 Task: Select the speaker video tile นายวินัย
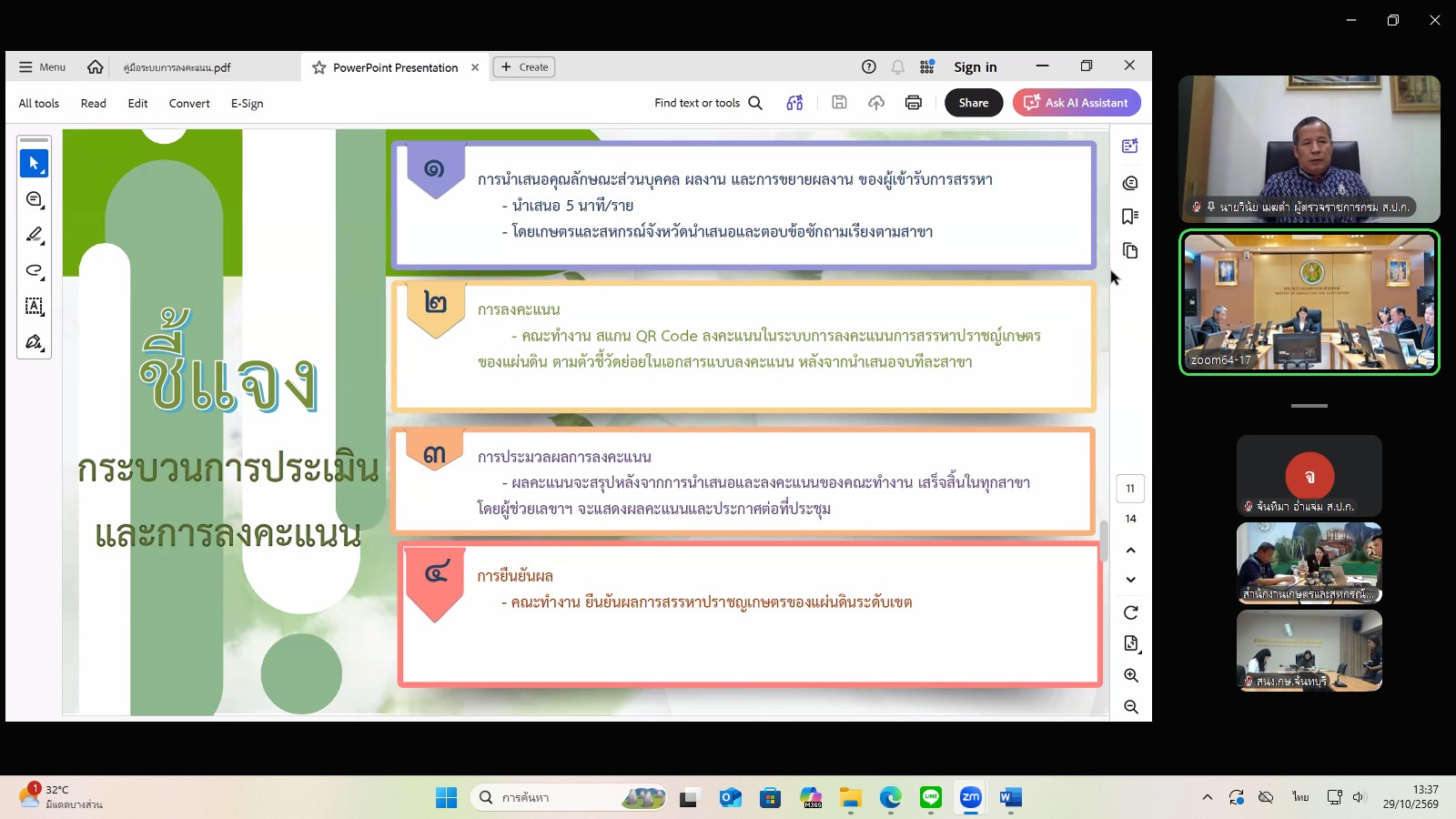[1309, 149]
